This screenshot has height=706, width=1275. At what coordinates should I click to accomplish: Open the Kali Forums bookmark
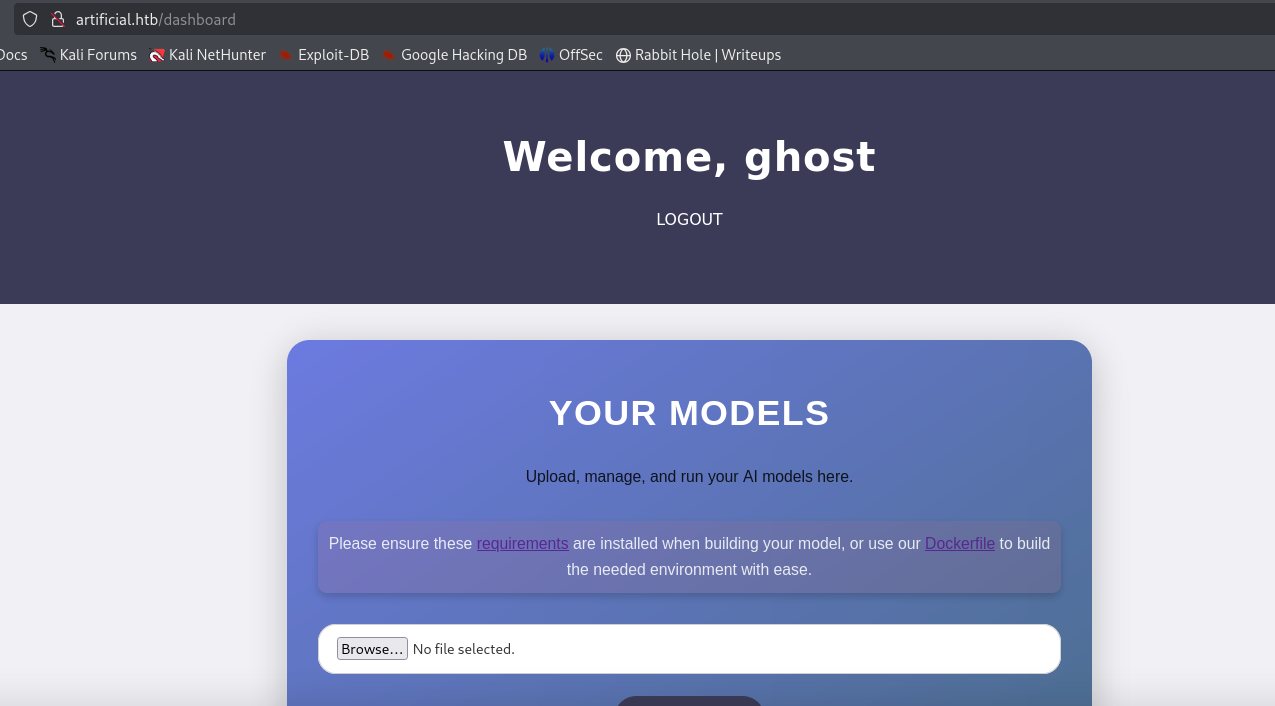pos(89,55)
